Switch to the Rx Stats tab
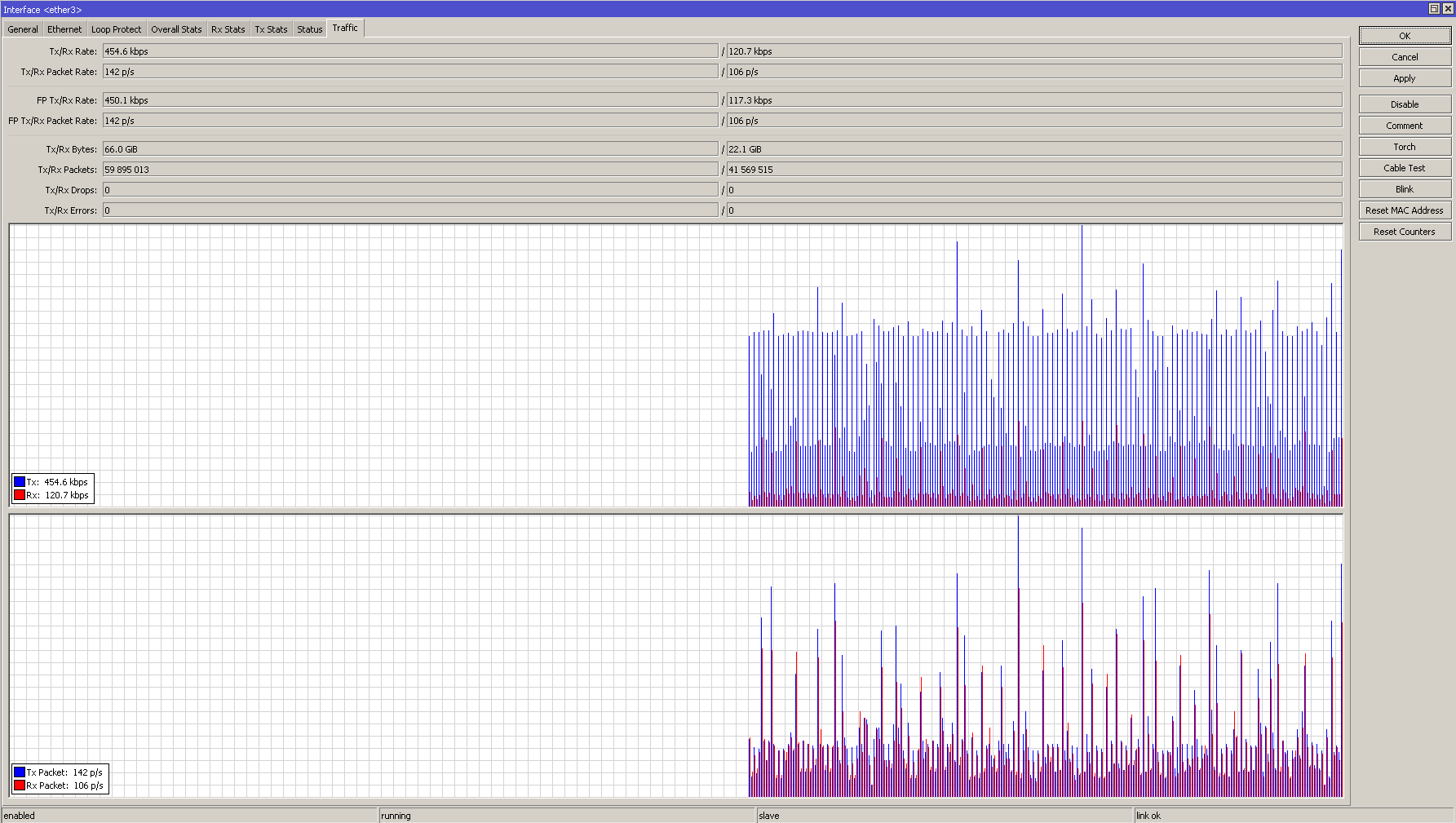Viewport: 1456px width, 823px height. coord(228,29)
